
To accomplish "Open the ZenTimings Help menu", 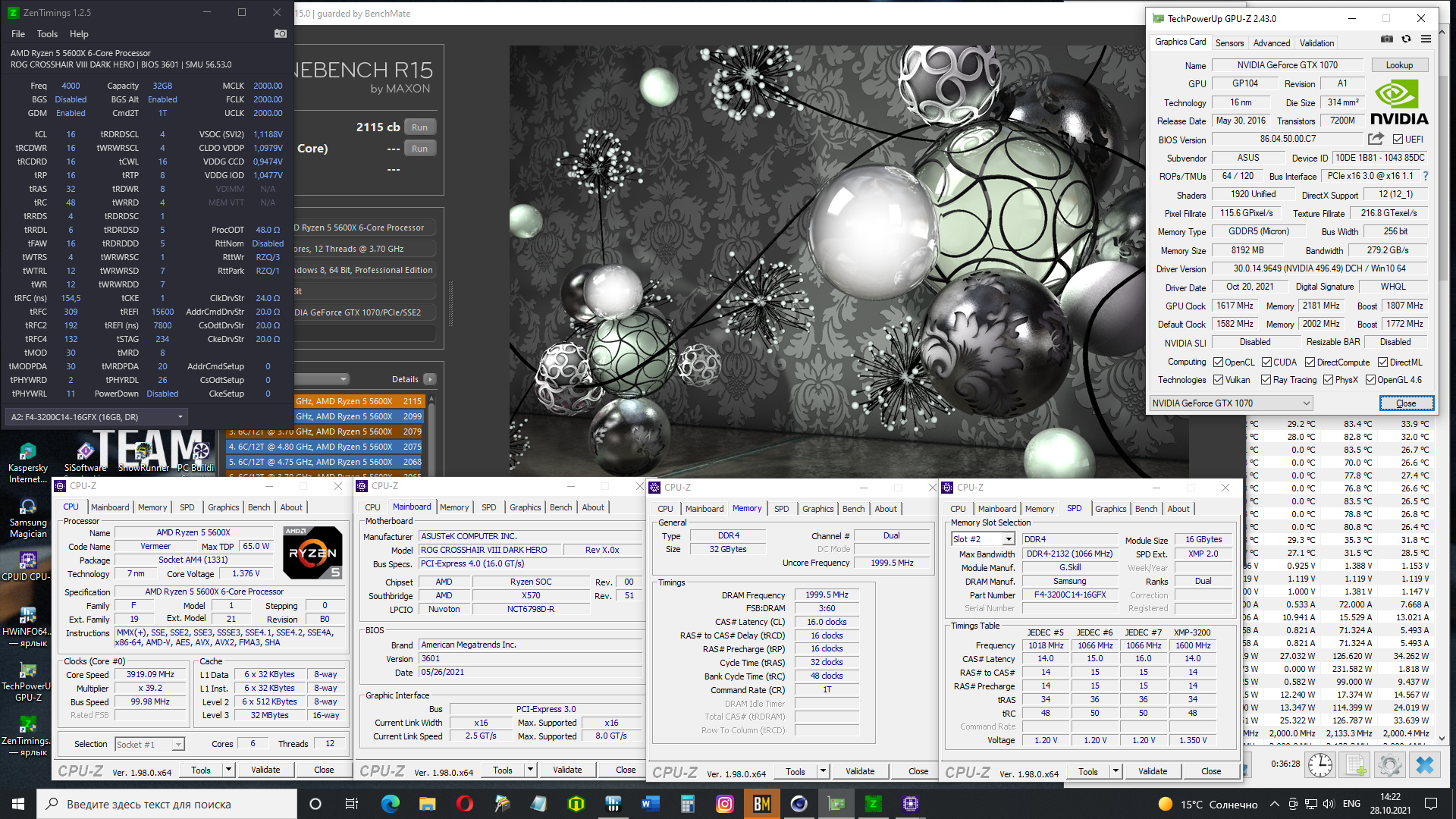I will pos(79,34).
